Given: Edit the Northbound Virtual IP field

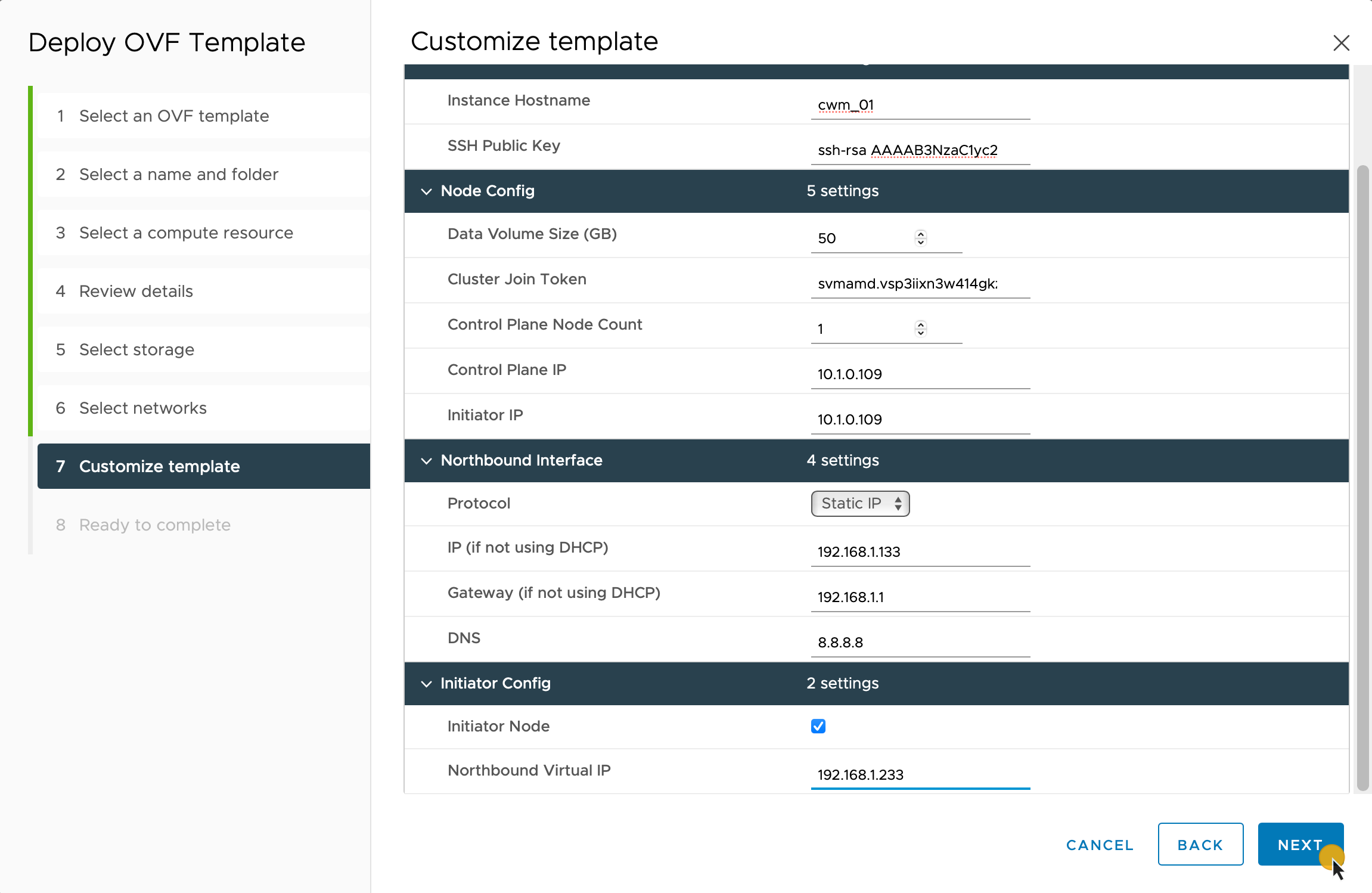Looking at the screenshot, I should point(920,774).
